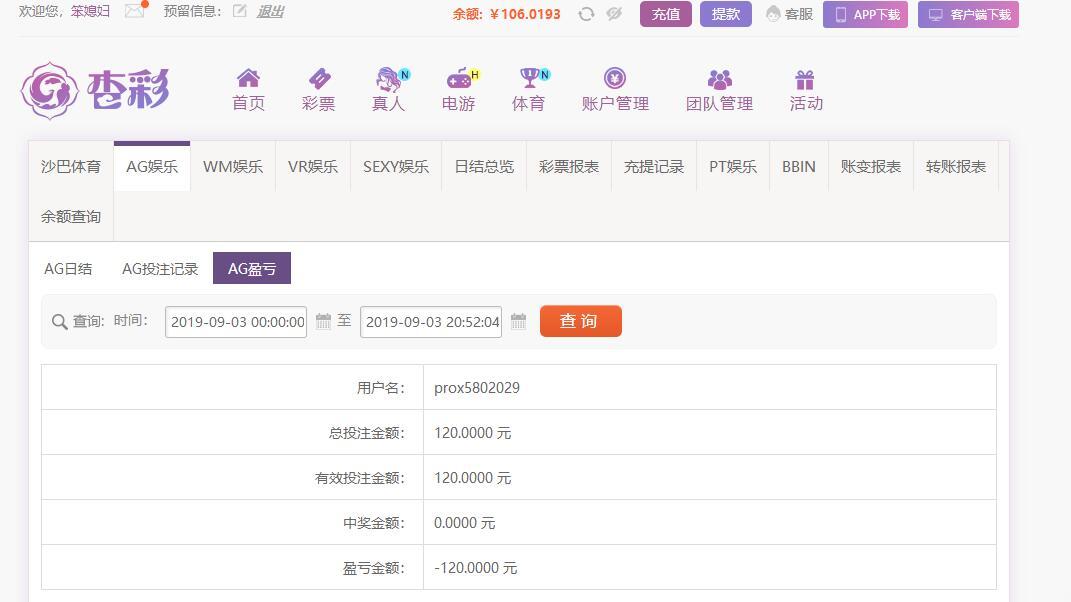The height and width of the screenshot is (602, 1071).
Task: Click the 总投注金额 120.0000 元 value
Action: coord(473,433)
